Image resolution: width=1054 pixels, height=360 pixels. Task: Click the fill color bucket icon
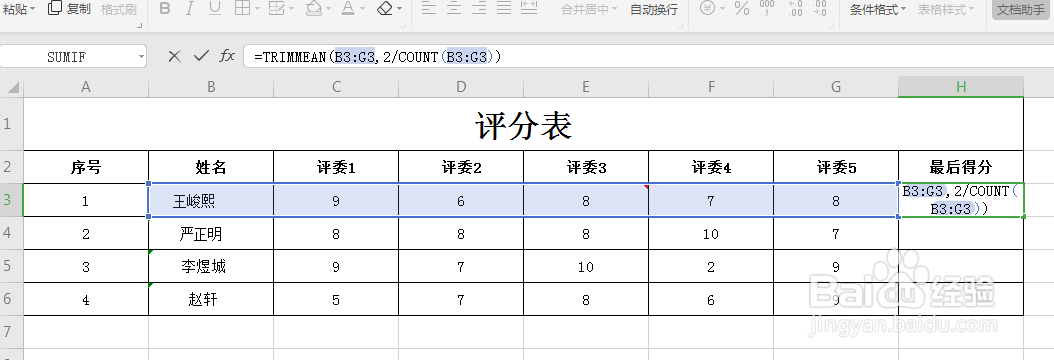pyautogui.click(x=313, y=9)
